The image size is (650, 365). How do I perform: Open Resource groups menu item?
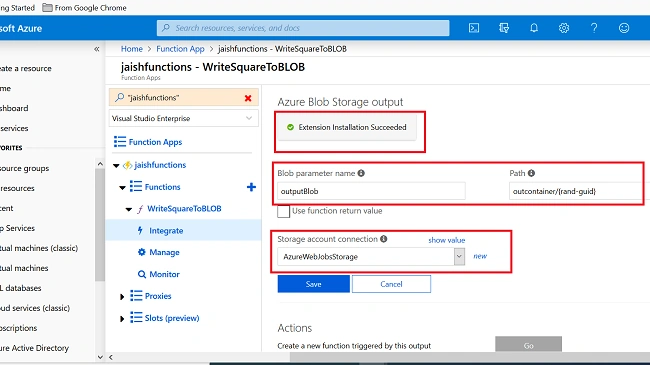[24, 168]
